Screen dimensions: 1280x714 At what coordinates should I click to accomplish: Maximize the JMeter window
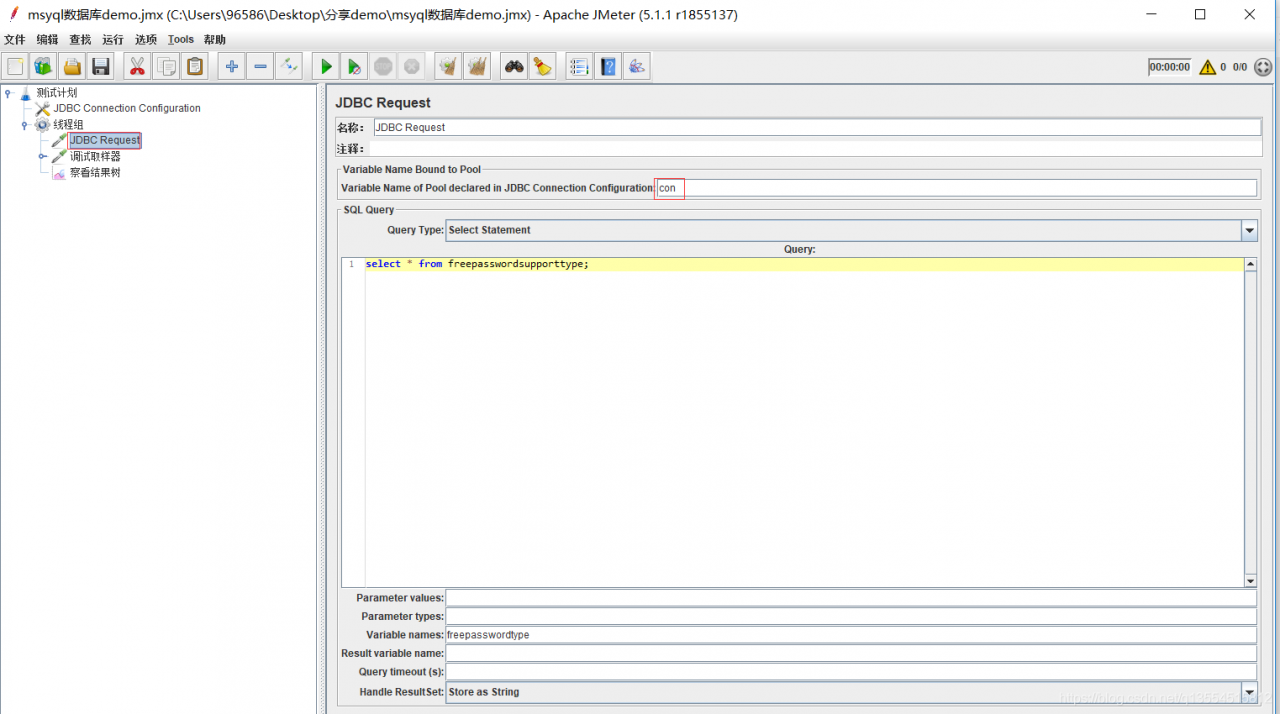pos(1200,14)
